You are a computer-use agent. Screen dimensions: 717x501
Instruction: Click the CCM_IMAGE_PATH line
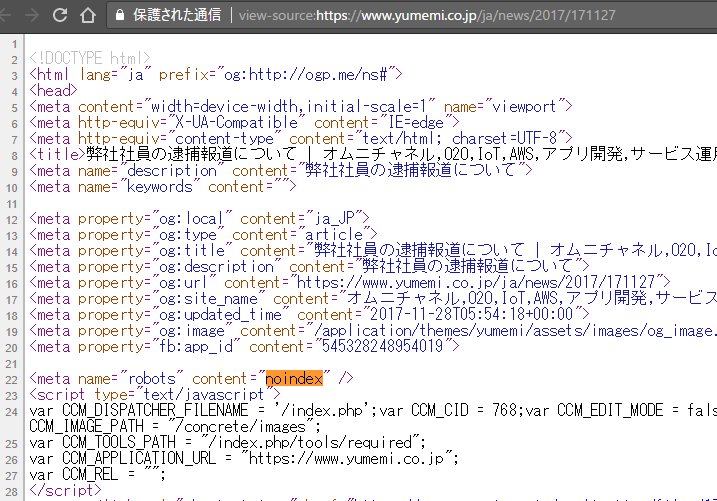pyautogui.click(x=175, y=426)
